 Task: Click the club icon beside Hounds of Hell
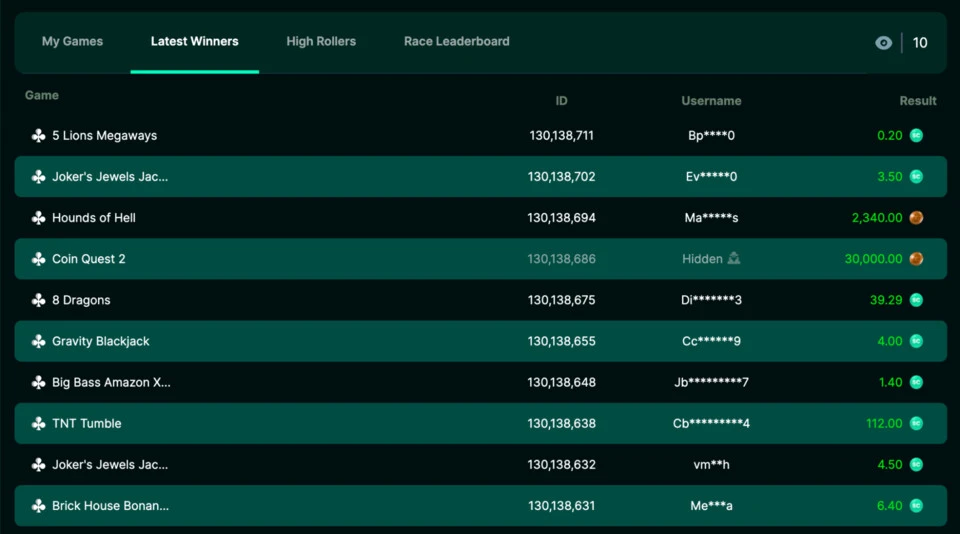click(x=39, y=218)
